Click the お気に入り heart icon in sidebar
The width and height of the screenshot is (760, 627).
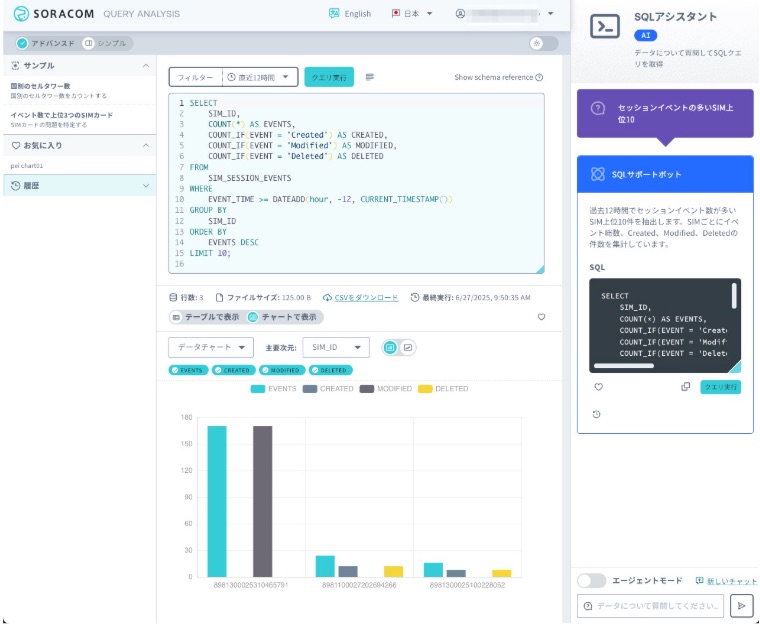[16, 145]
